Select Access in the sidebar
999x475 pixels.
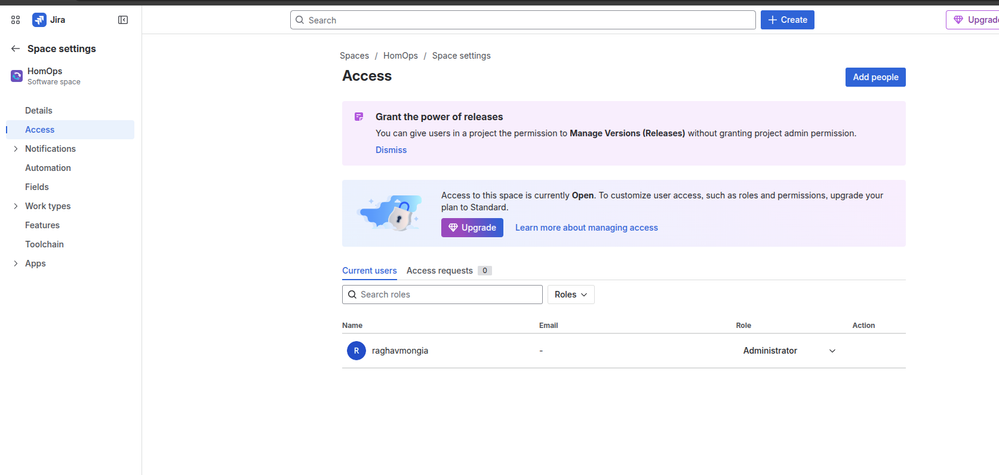click(70, 129)
